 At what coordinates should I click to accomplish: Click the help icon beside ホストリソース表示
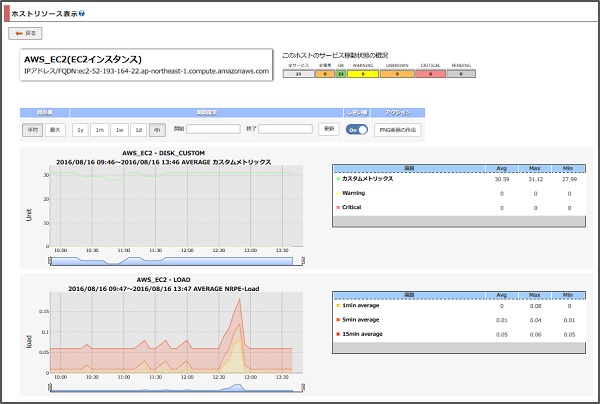(82, 13)
